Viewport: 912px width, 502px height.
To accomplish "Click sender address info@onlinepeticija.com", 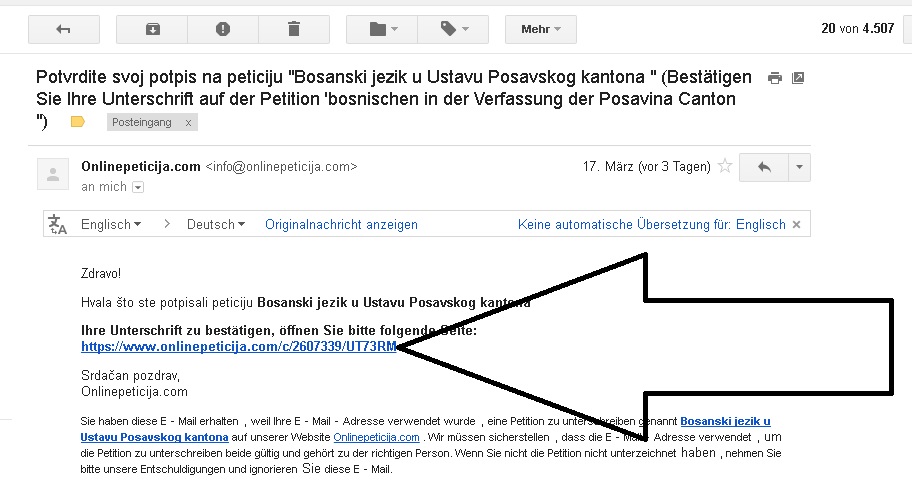I will [282, 167].
